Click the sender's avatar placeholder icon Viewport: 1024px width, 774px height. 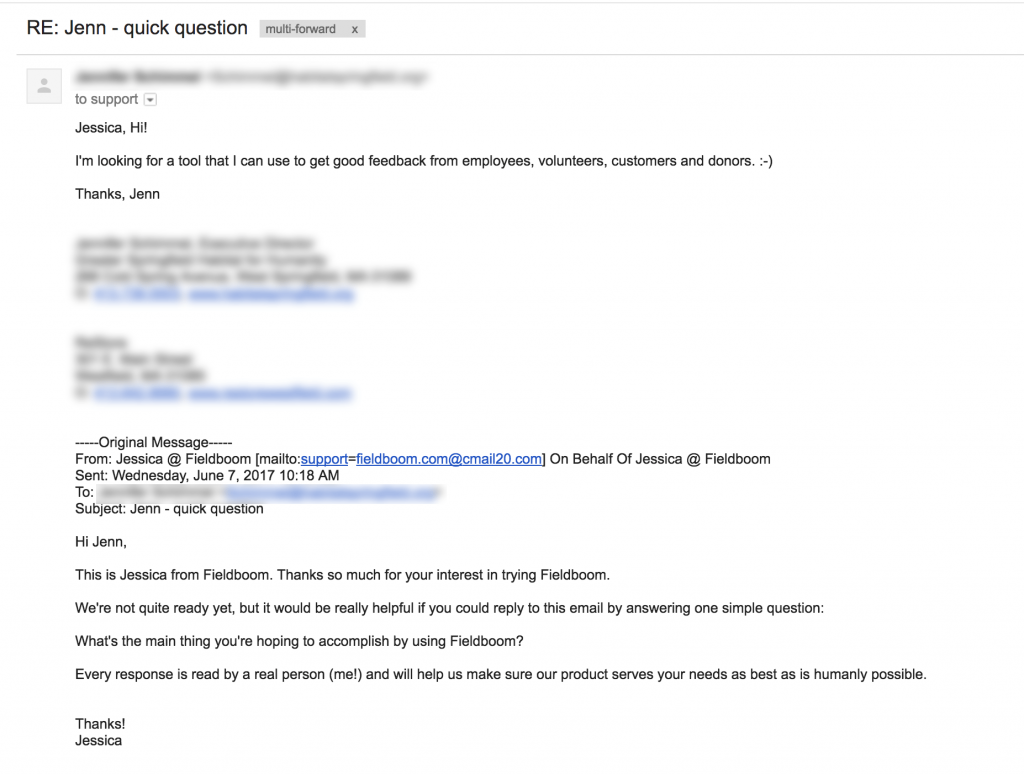[x=44, y=87]
